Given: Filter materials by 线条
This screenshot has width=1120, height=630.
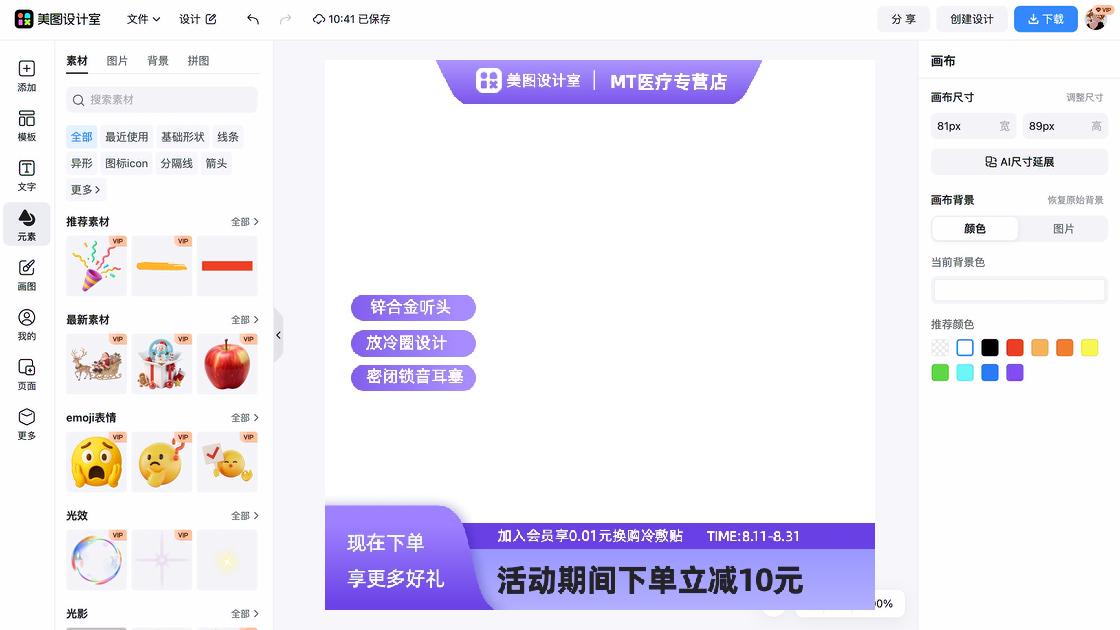Looking at the screenshot, I should [x=228, y=136].
